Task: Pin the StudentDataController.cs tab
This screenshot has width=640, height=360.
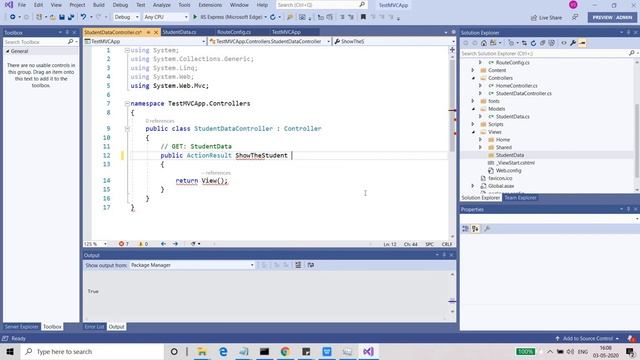Action: click(x=149, y=32)
